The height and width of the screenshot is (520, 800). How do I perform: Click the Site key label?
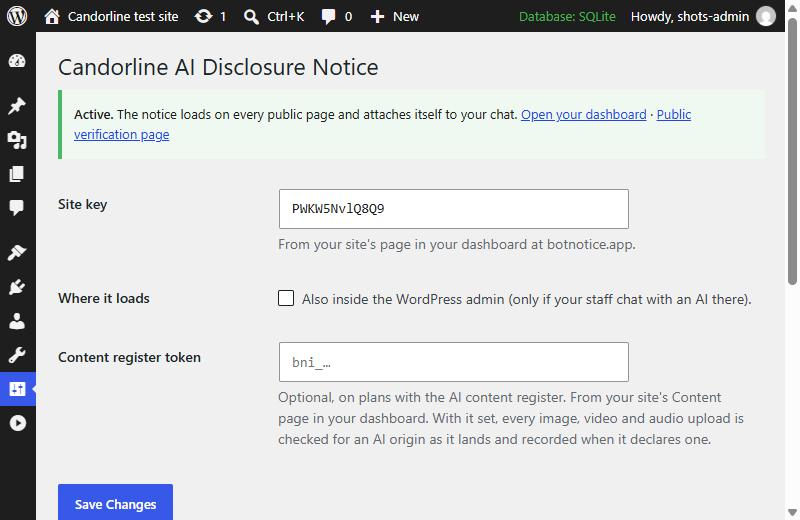click(83, 204)
